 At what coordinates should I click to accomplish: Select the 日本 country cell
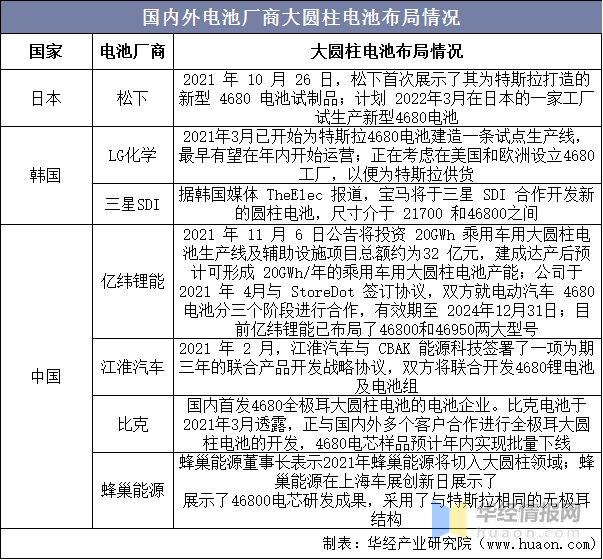(46, 98)
